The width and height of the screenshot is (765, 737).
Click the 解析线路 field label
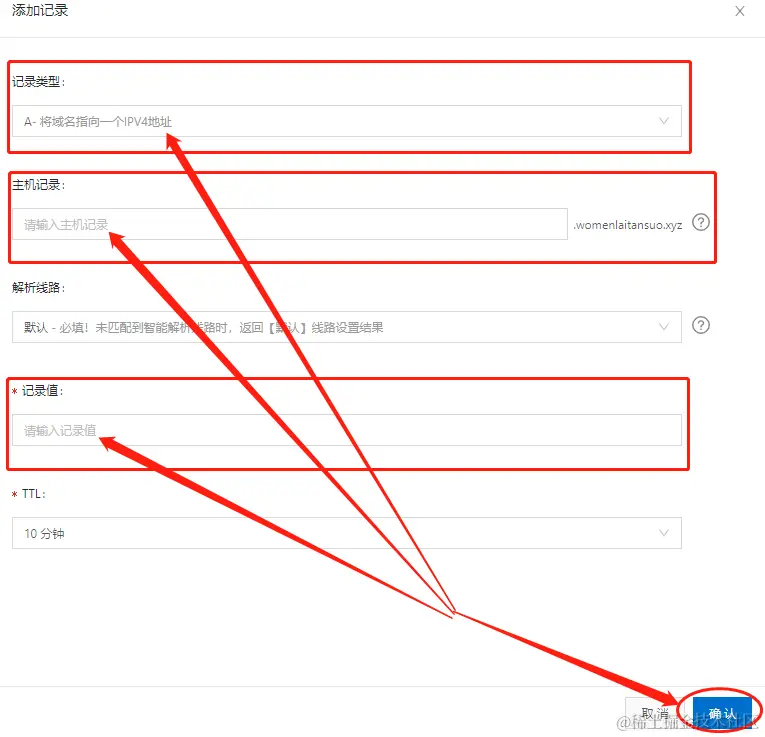(x=38, y=287)
